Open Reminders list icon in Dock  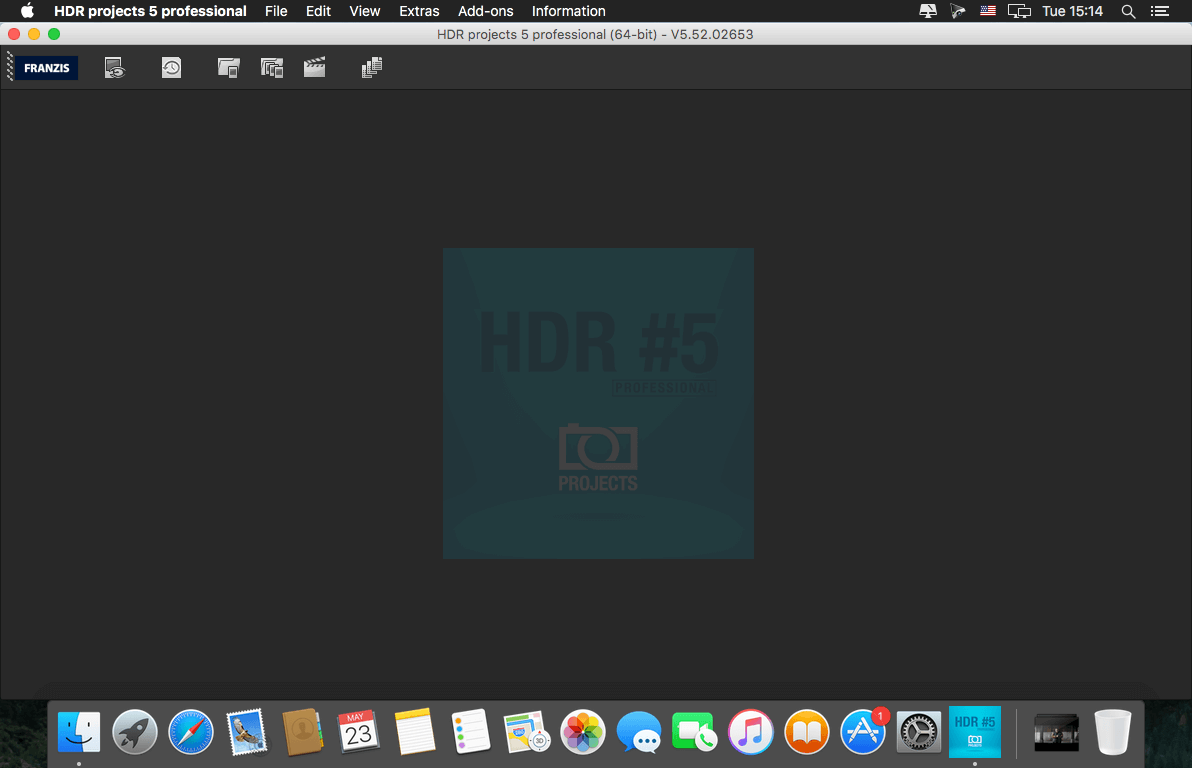pyautogui.click(x=471, y=732)
